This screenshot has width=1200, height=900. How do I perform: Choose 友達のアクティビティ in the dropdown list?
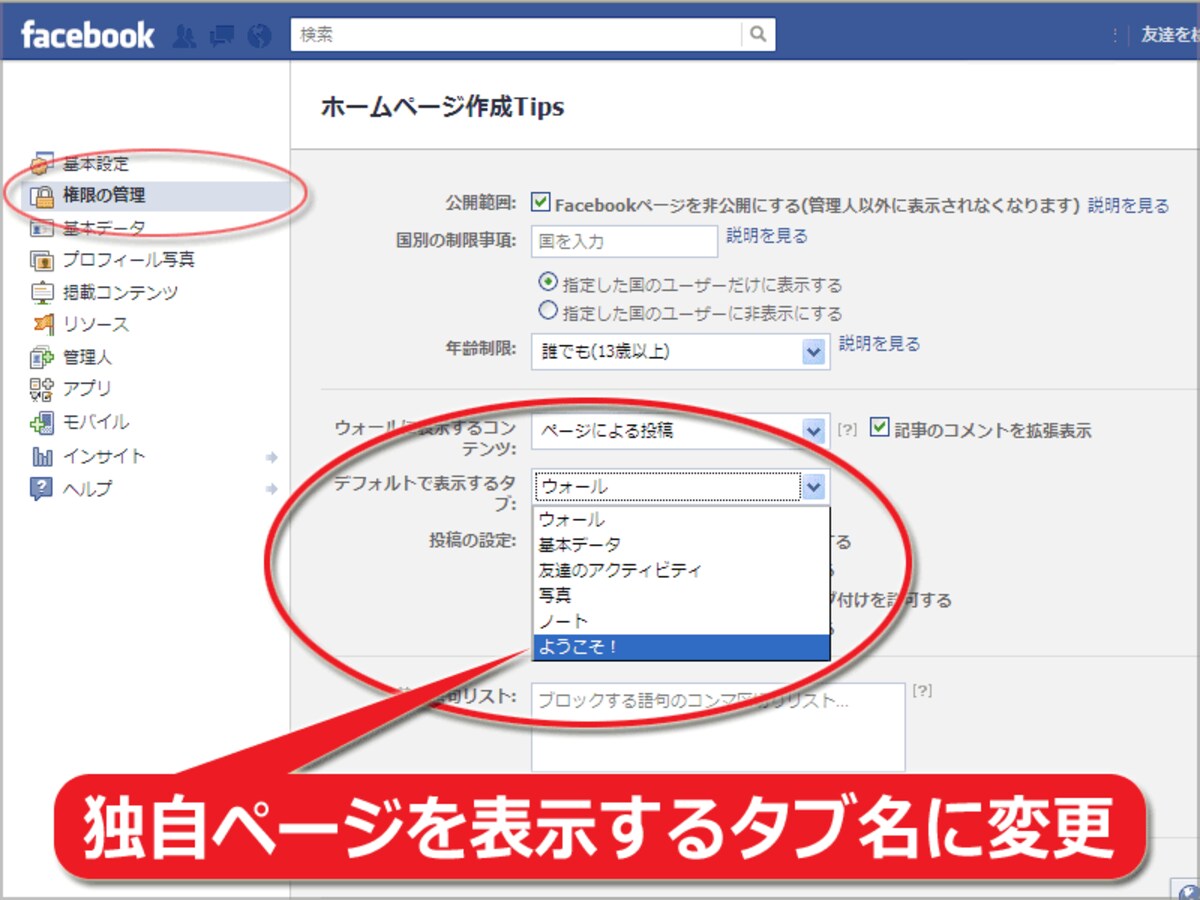[681, 570]
